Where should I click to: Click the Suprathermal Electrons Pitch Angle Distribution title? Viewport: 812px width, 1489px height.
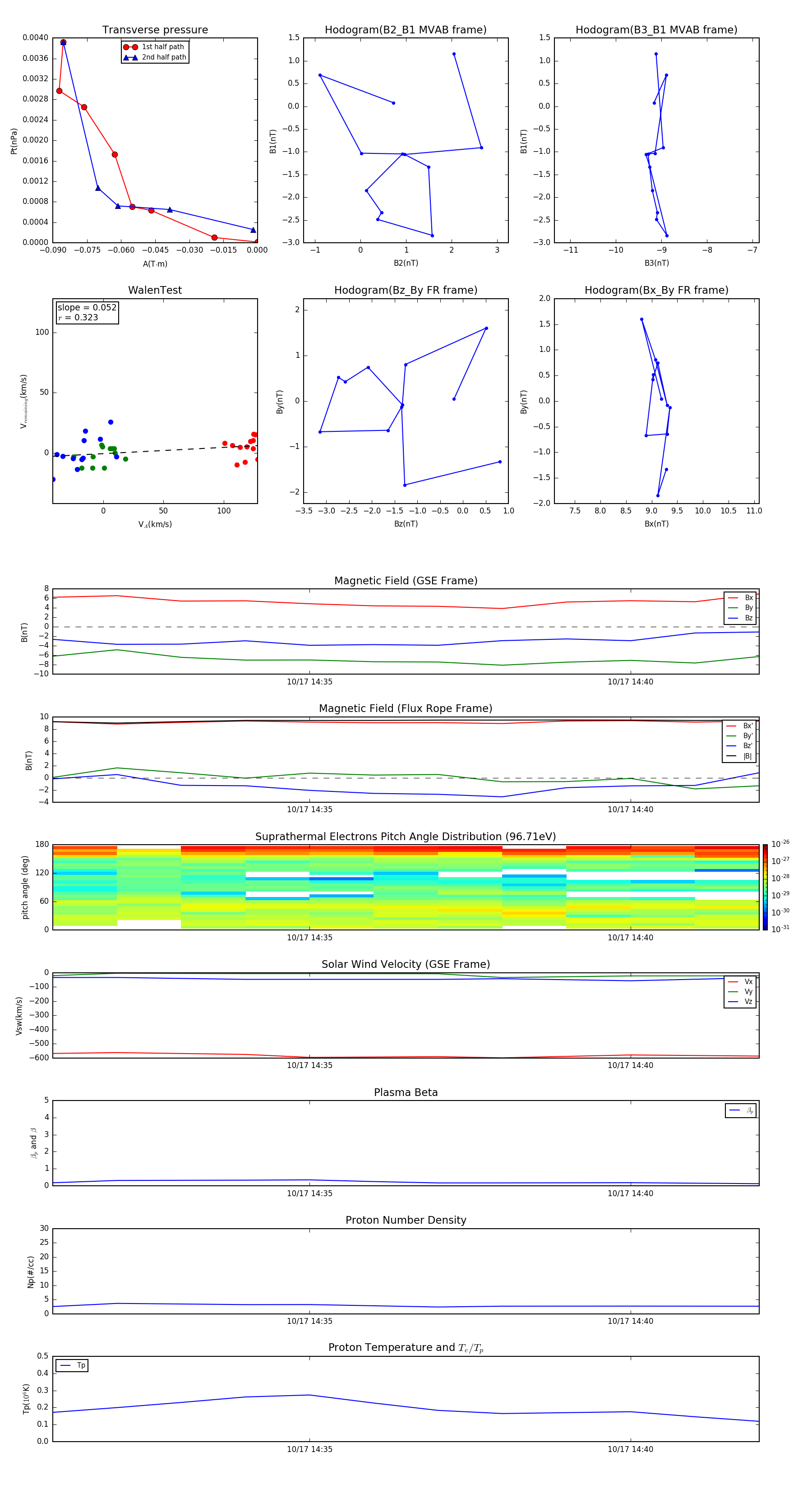click(406, 837)
